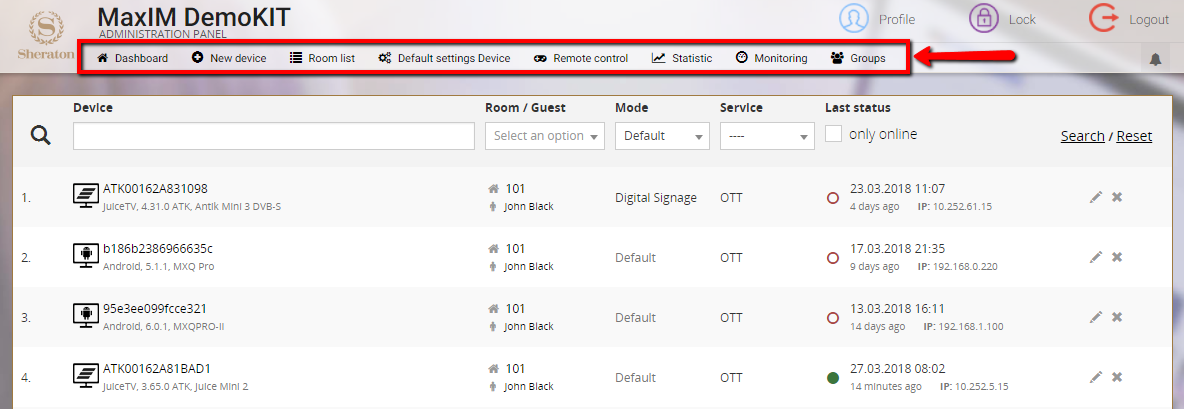Click timestamp 17.03.2018 21:35
This screenshot has height=409, width=1184.
897,248
